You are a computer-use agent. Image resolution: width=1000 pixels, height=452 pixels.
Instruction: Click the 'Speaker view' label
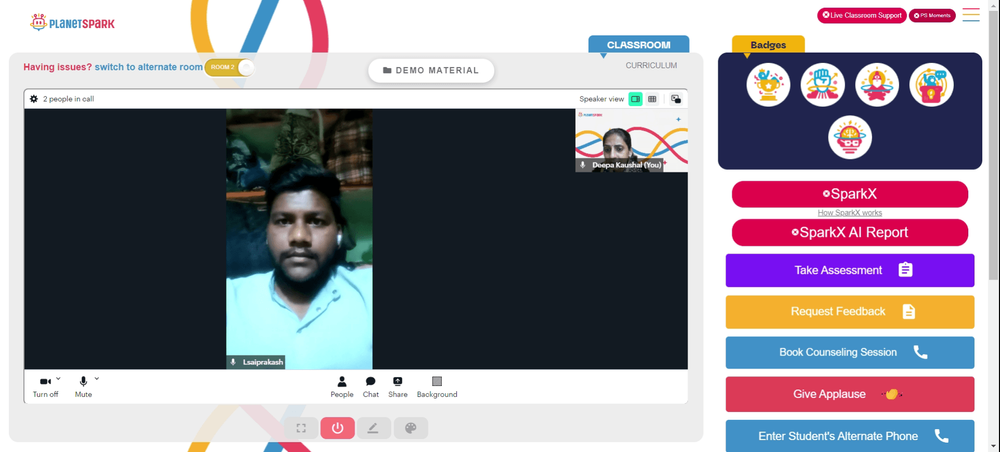[x=601, y=99]
